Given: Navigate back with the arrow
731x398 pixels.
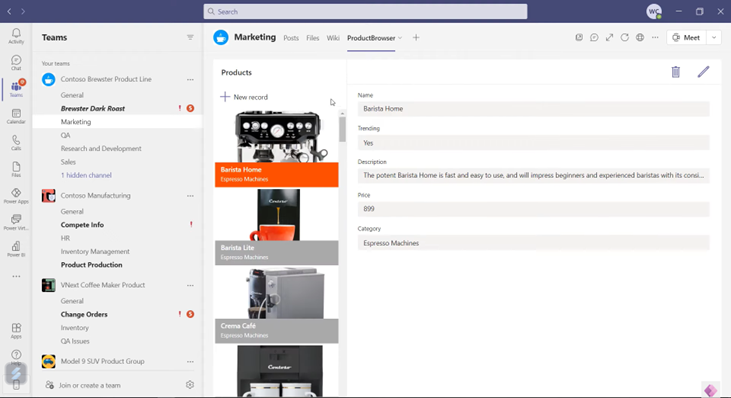Looking at the screenshot, I should (x=9, y=11).
